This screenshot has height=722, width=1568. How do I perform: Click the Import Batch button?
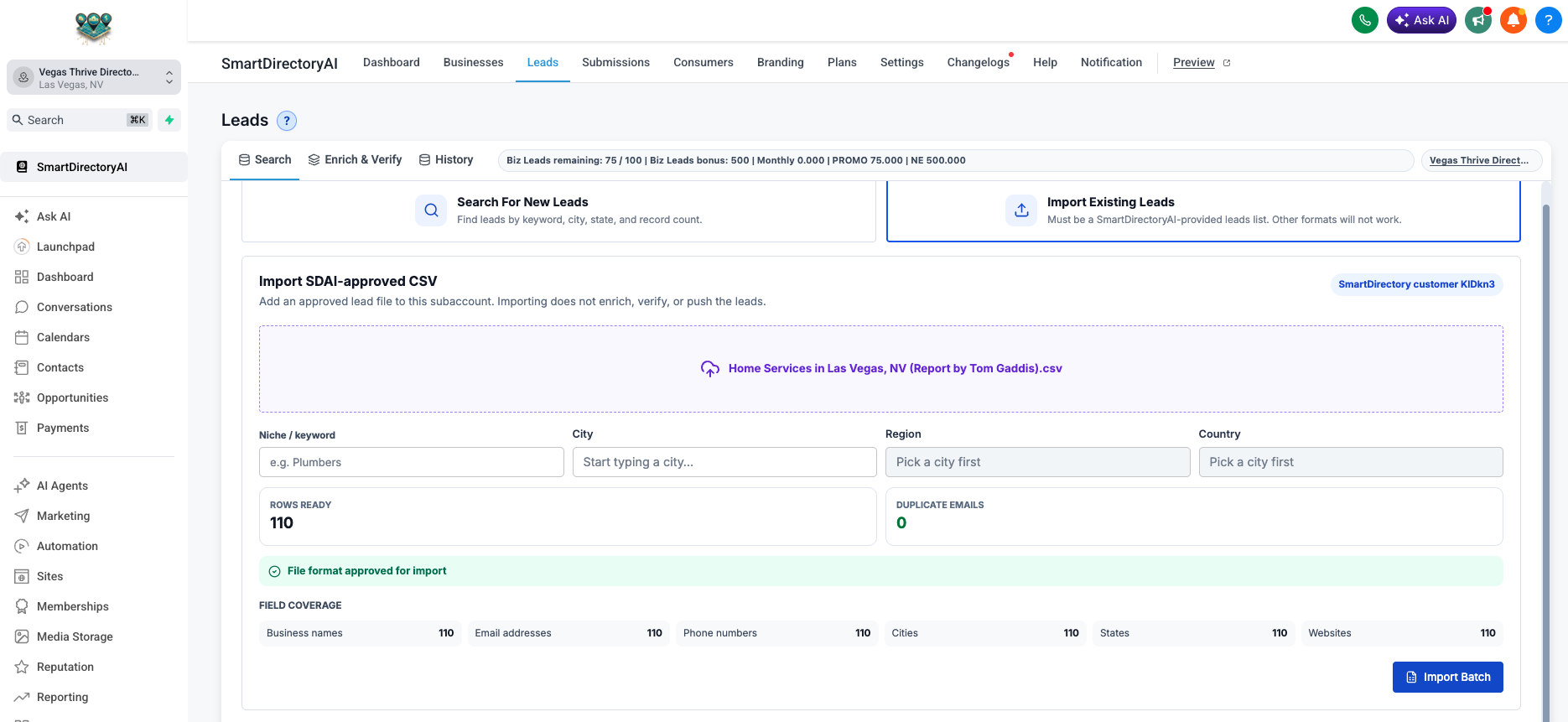[1448, 677]
